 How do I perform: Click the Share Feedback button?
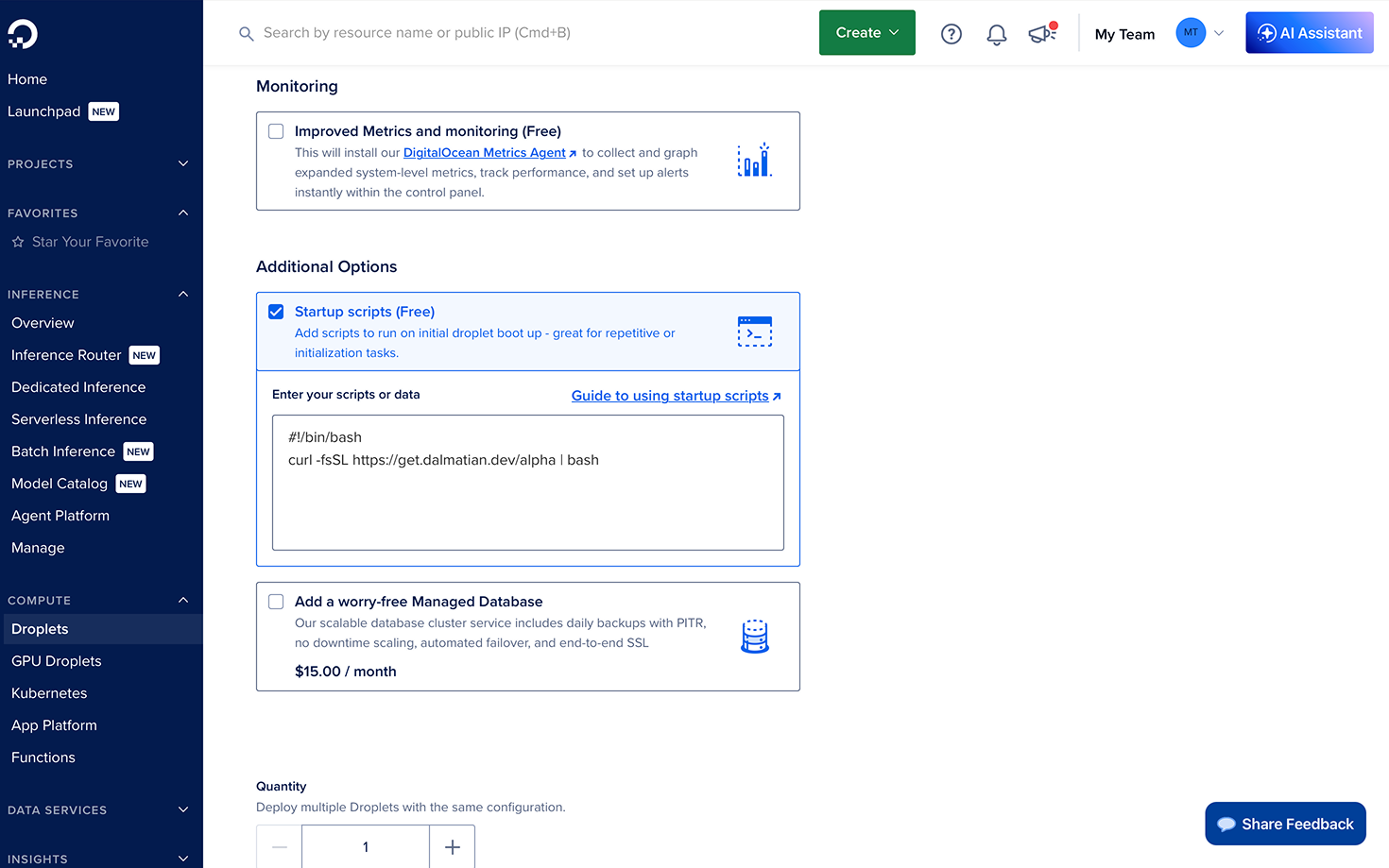[x=1285, y=824]
